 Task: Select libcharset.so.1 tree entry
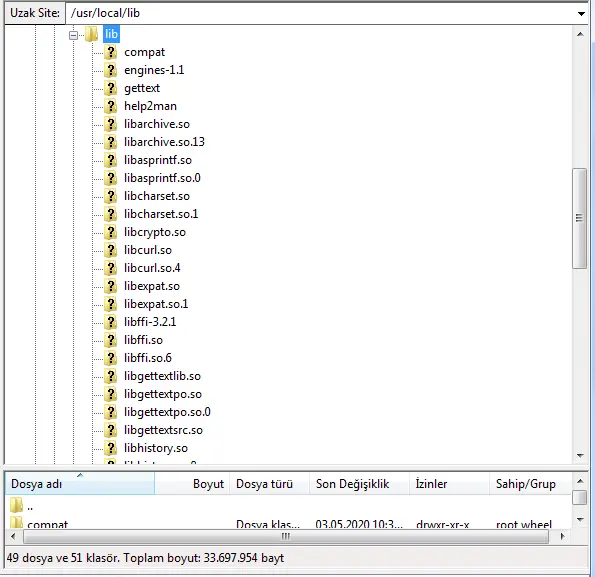tap(161, 214)
